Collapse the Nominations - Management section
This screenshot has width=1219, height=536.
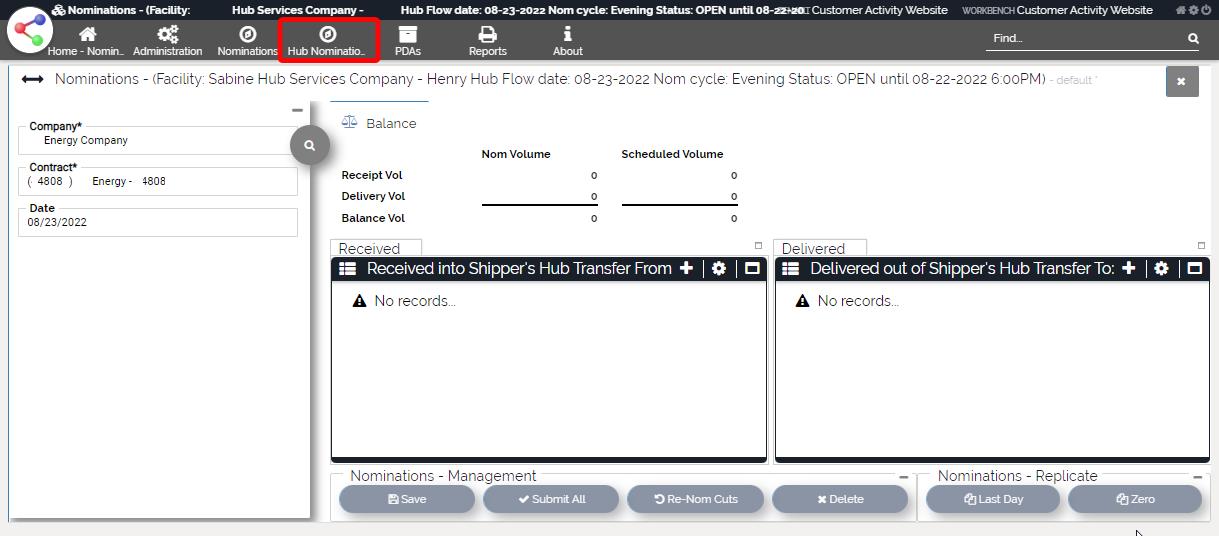[x=904, y=477]
